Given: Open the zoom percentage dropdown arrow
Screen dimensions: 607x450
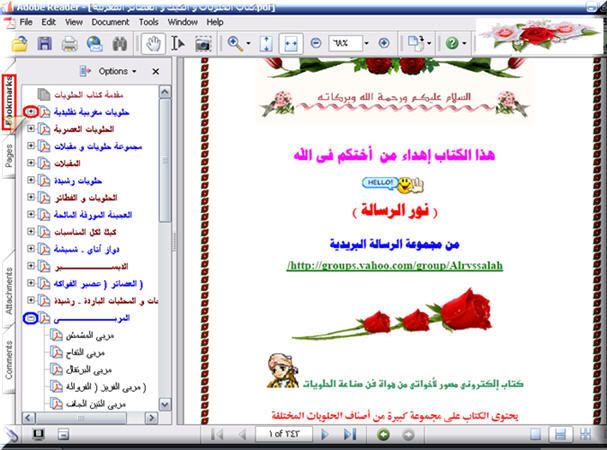Looking at the screenshot, I should pyautogui.click(x=366, y=43).
